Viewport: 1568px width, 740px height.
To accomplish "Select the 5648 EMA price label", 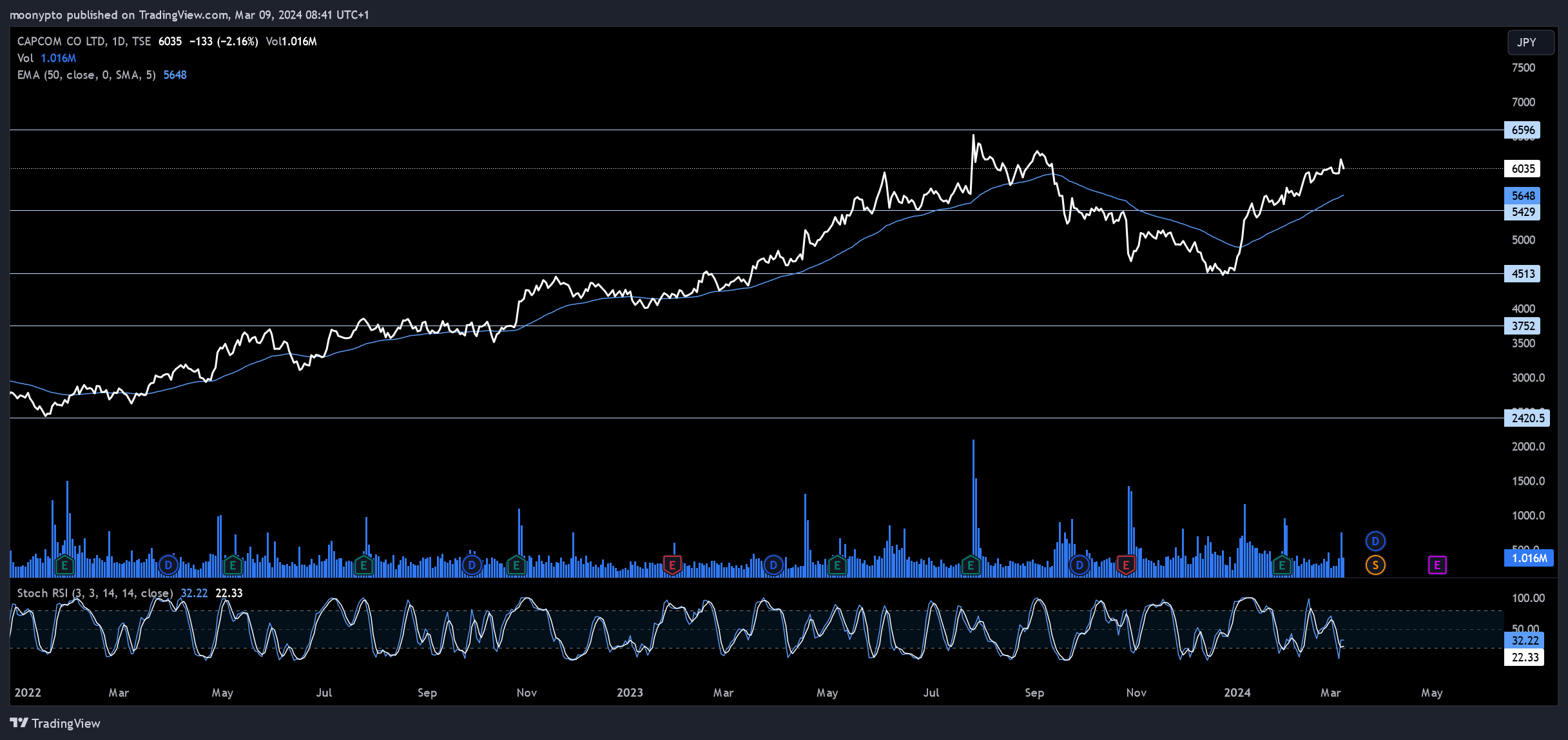I will [x=1522, y=195].
